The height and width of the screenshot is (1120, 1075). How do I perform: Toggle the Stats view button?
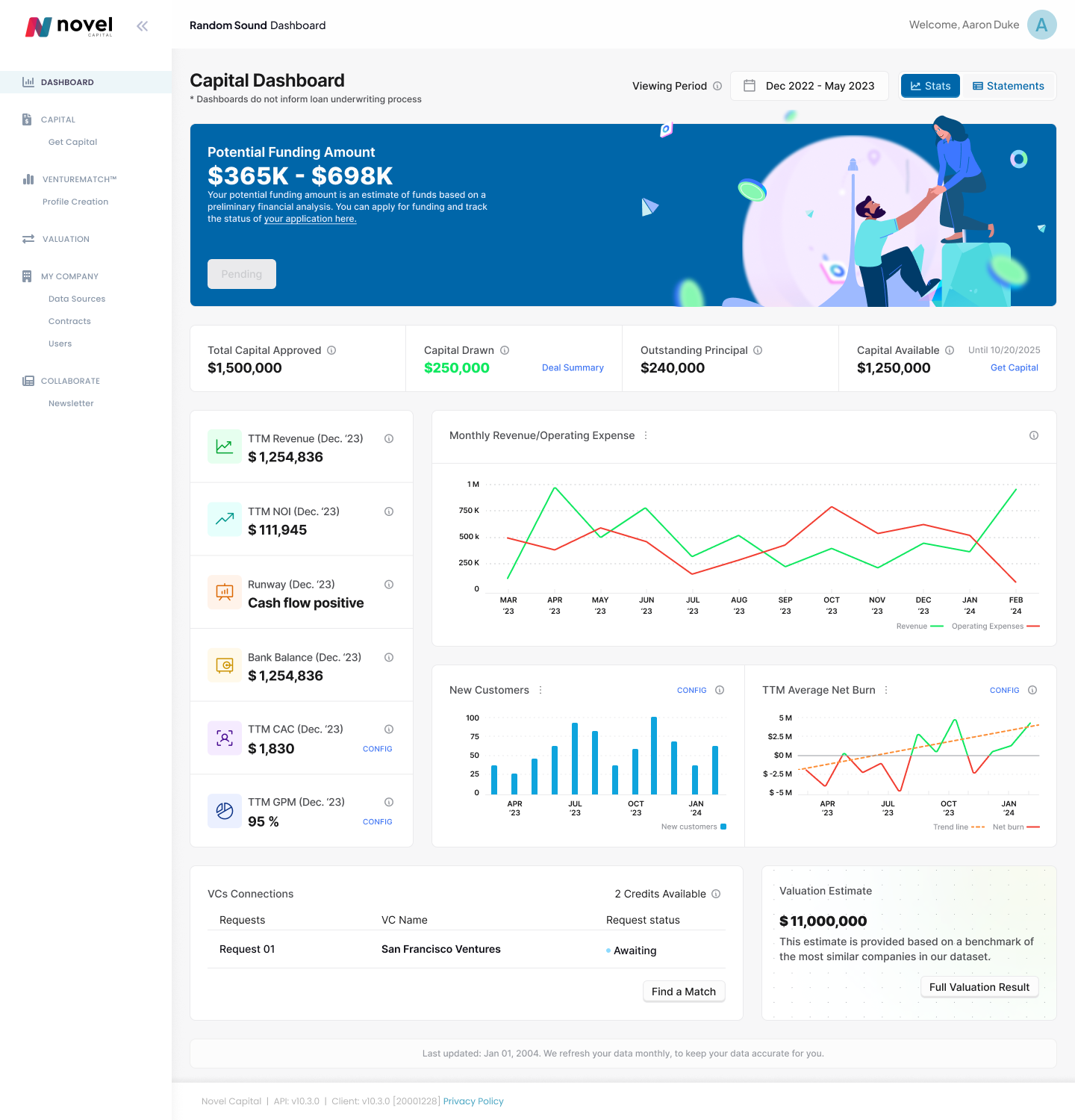(x=929, y=85)
